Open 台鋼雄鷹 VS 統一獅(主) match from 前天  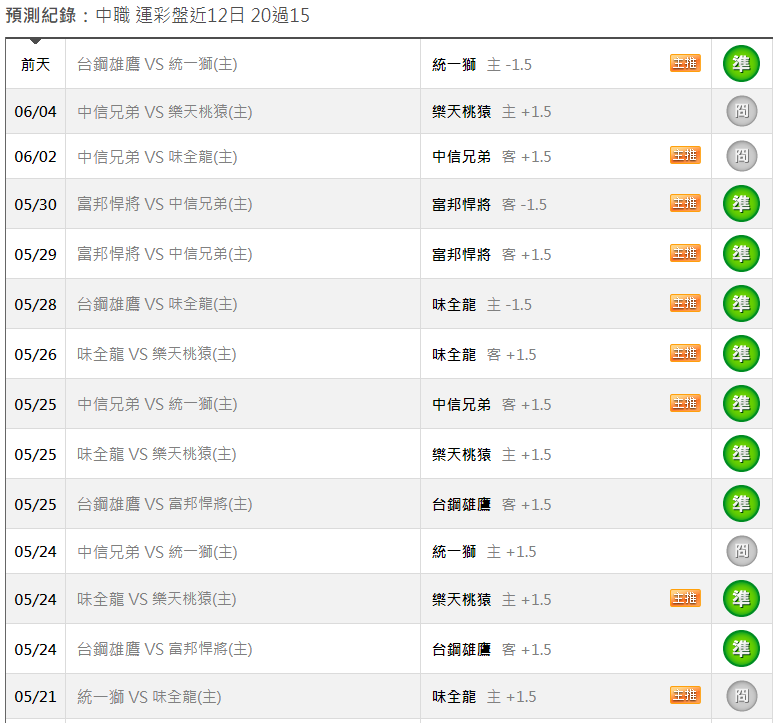point(157,64)
